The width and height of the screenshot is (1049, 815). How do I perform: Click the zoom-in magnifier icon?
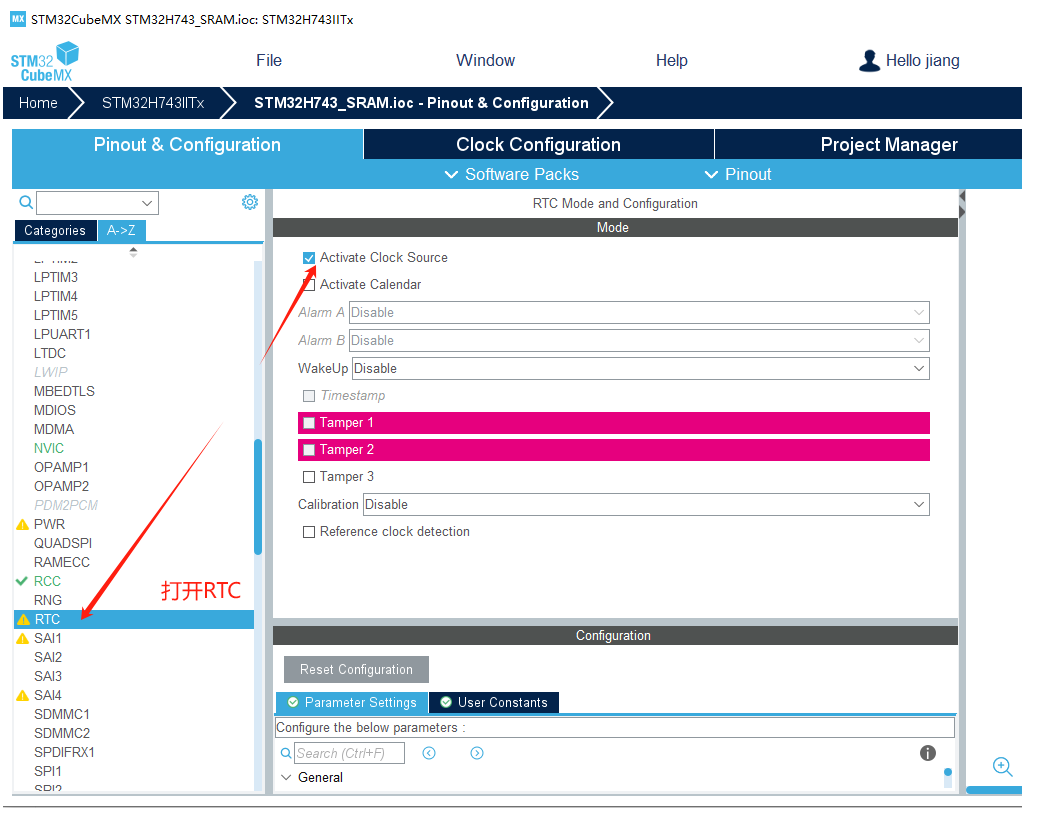click(1002, 767)
